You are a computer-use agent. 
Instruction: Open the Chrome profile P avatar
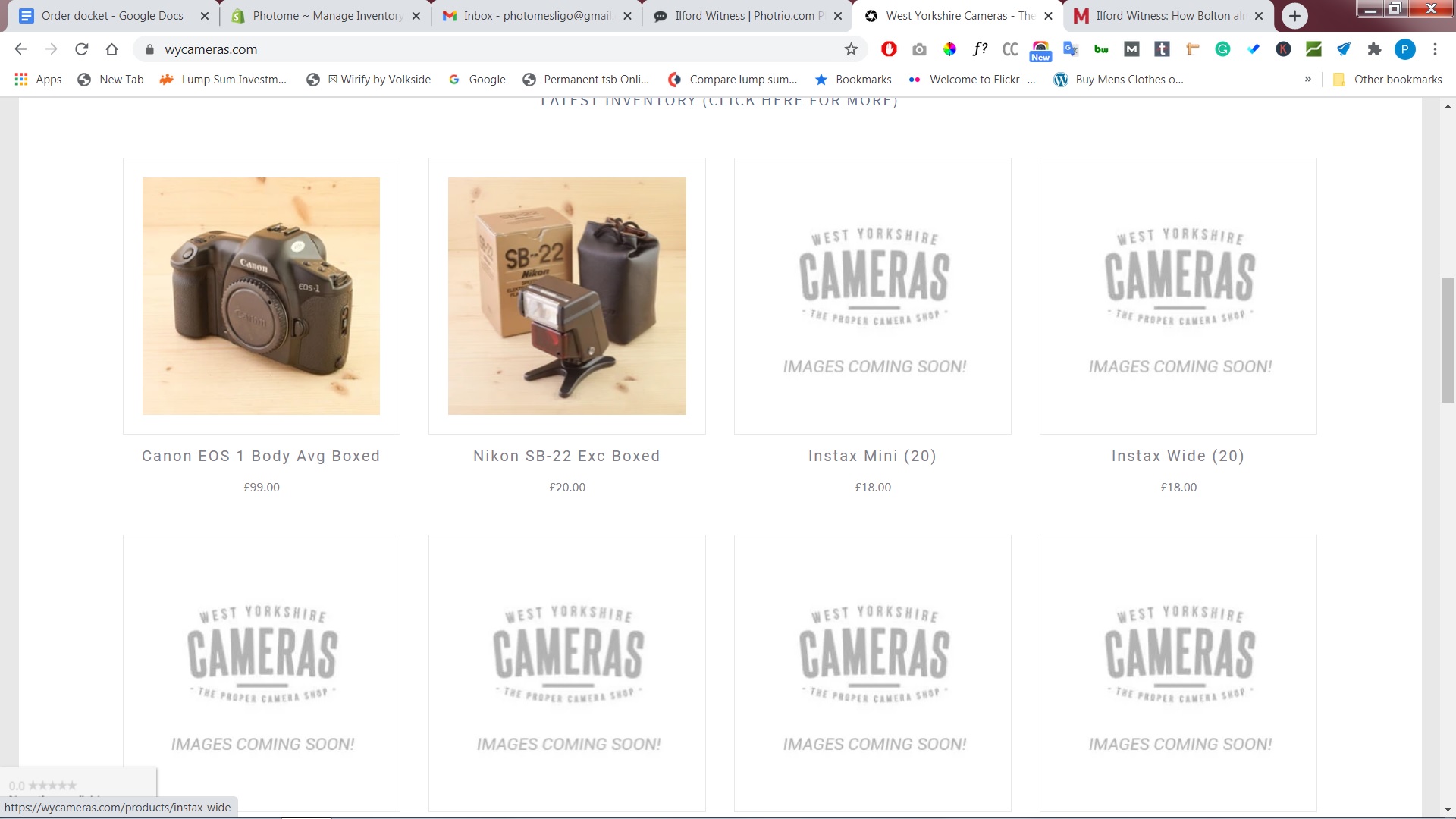point(1404,49)
